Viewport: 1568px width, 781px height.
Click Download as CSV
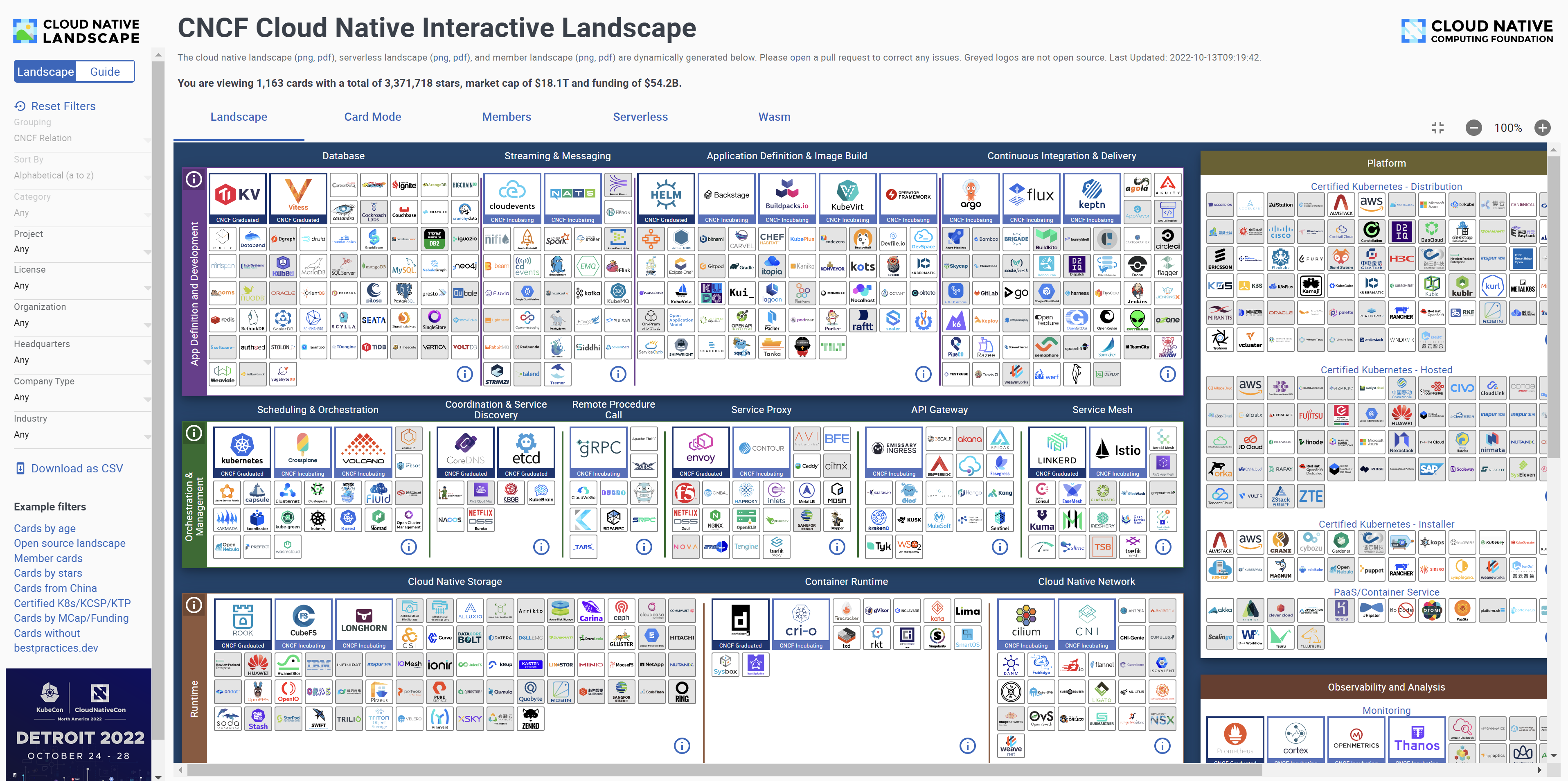click(x=70, y=468)
